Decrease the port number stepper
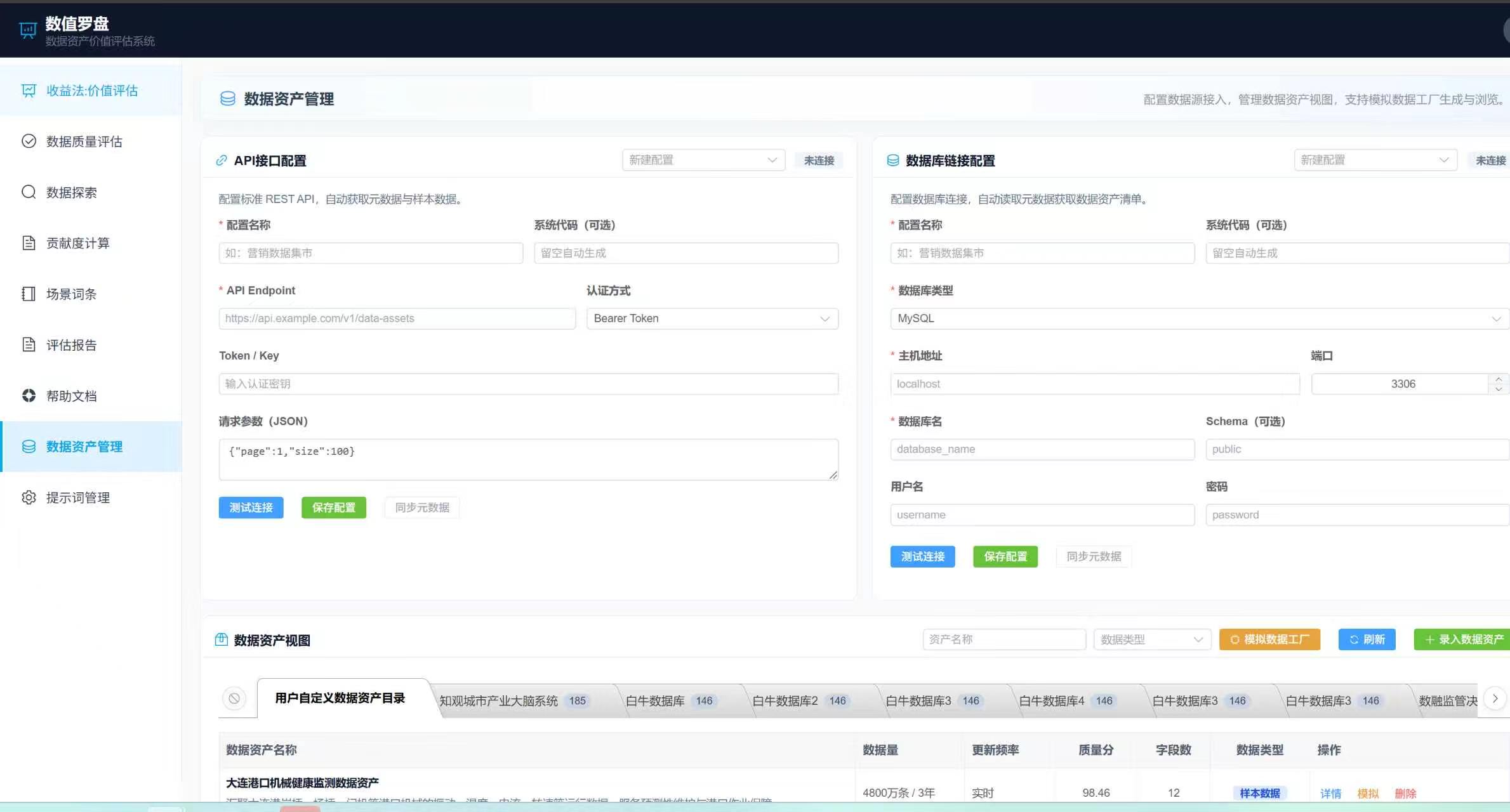Image resolution: width=1510 pixels, height=812 pixels. click(1499, 389)
